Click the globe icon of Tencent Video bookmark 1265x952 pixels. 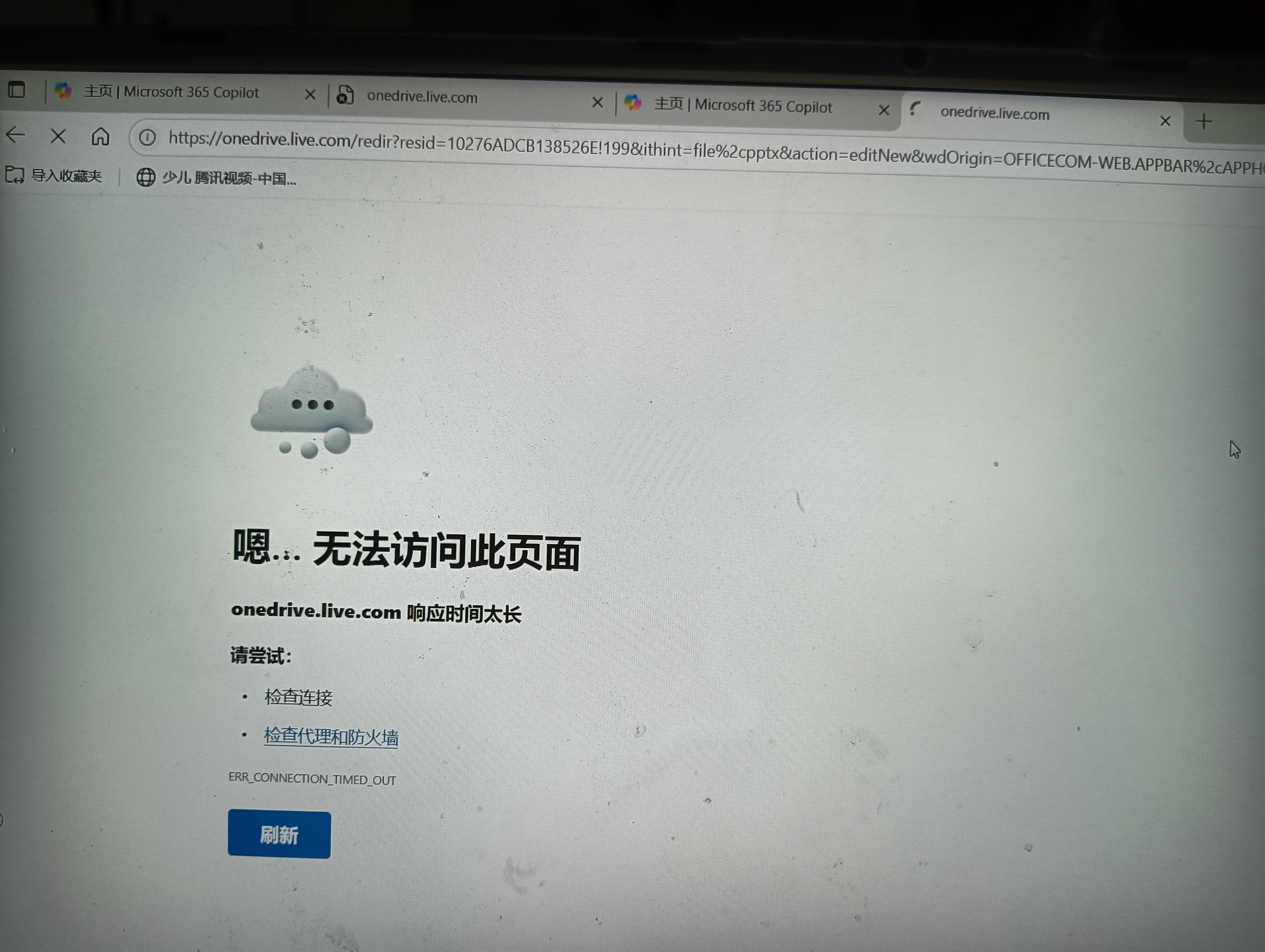click(146, 177)
